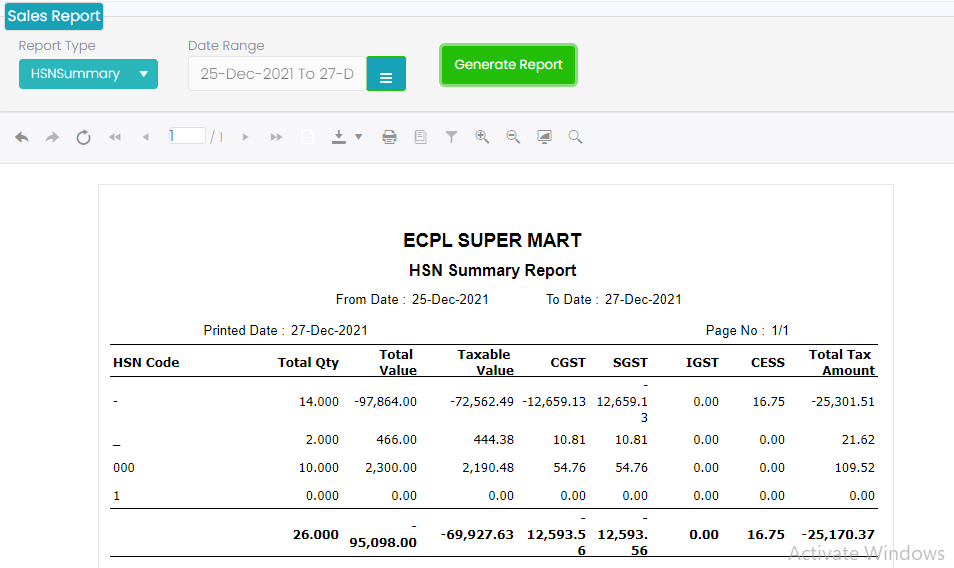This screenshot has height=568, width=954.
Task: Open the date range picker menu button
Action: click(386, 74)
